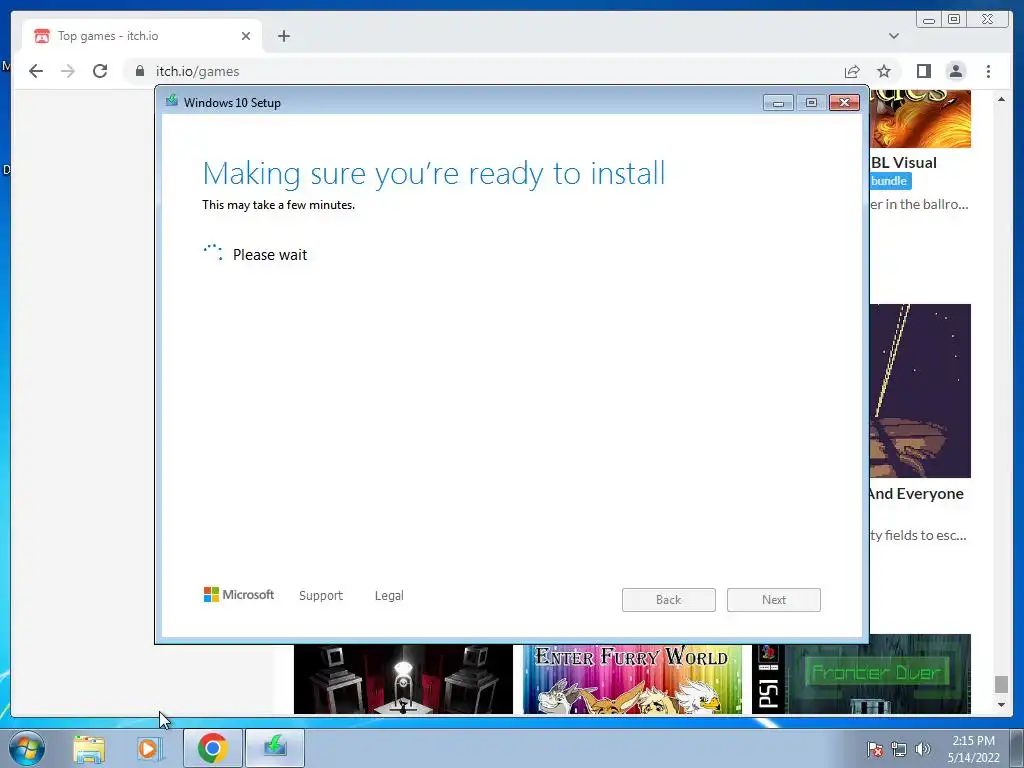
Task: Open File Explorer from taskbar
Action: coord(89,748)
